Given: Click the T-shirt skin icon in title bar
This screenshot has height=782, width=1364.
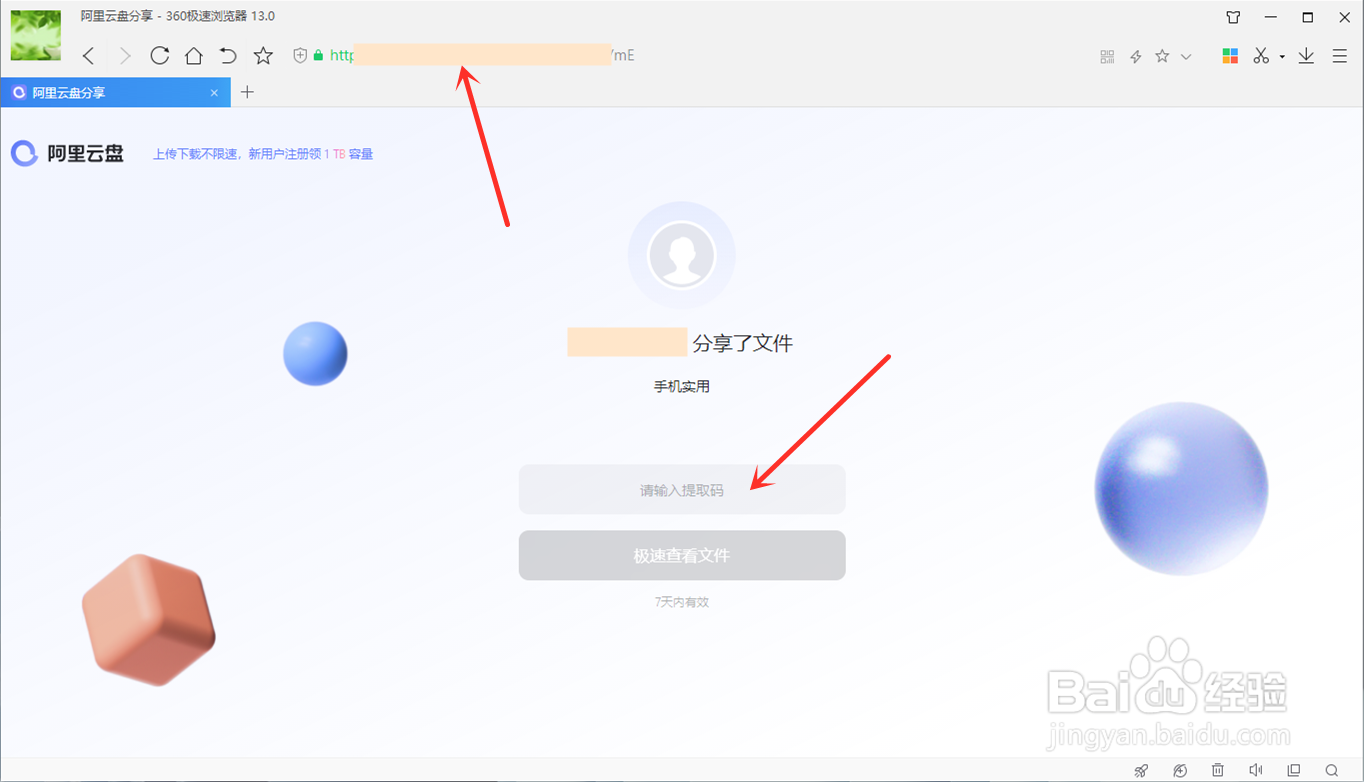Looking at the screenshot, I should click(1233, 17).
